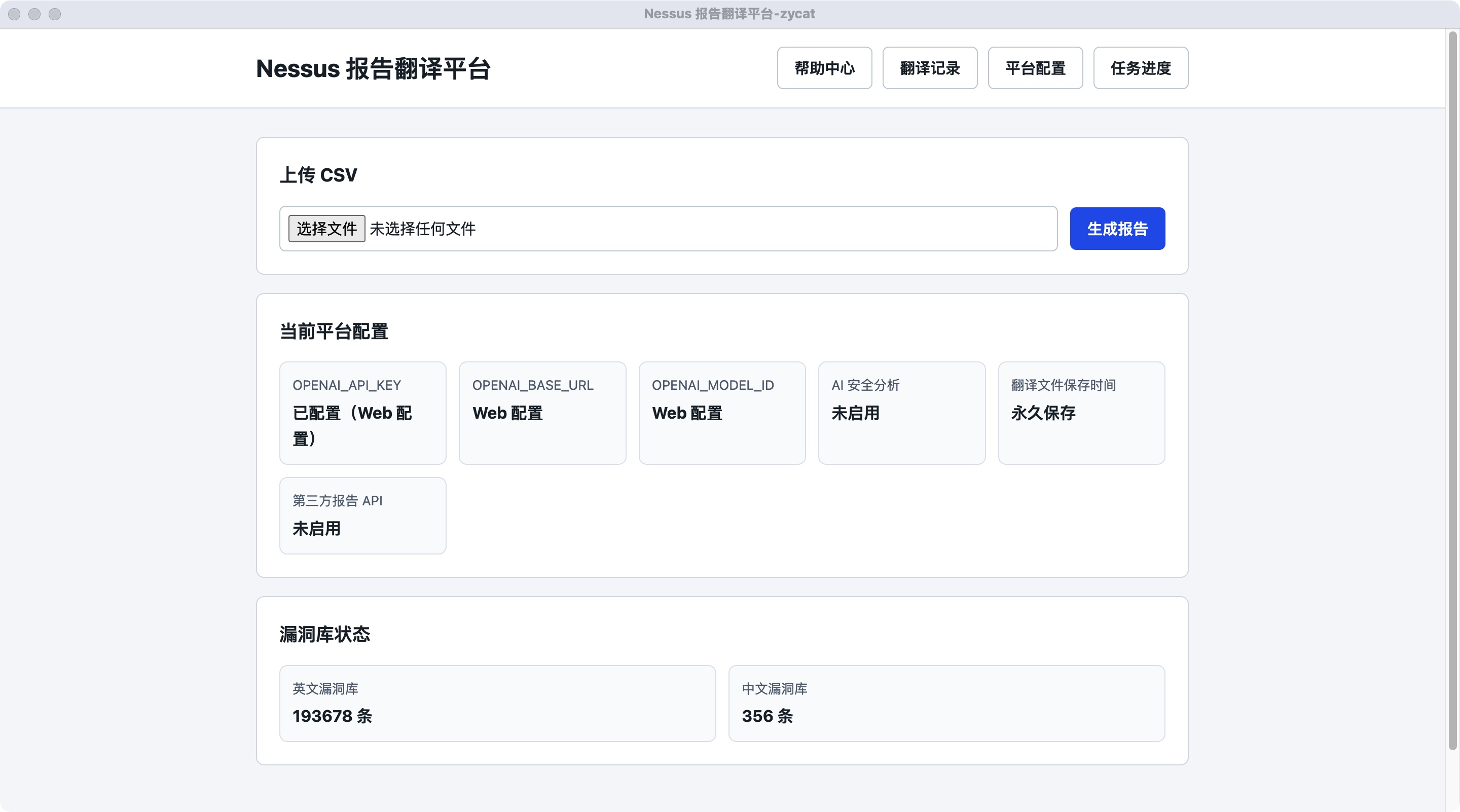Close the window with the leftmost title-bar button
Viewport: 1460px width, 812px height.
(14, 14)
